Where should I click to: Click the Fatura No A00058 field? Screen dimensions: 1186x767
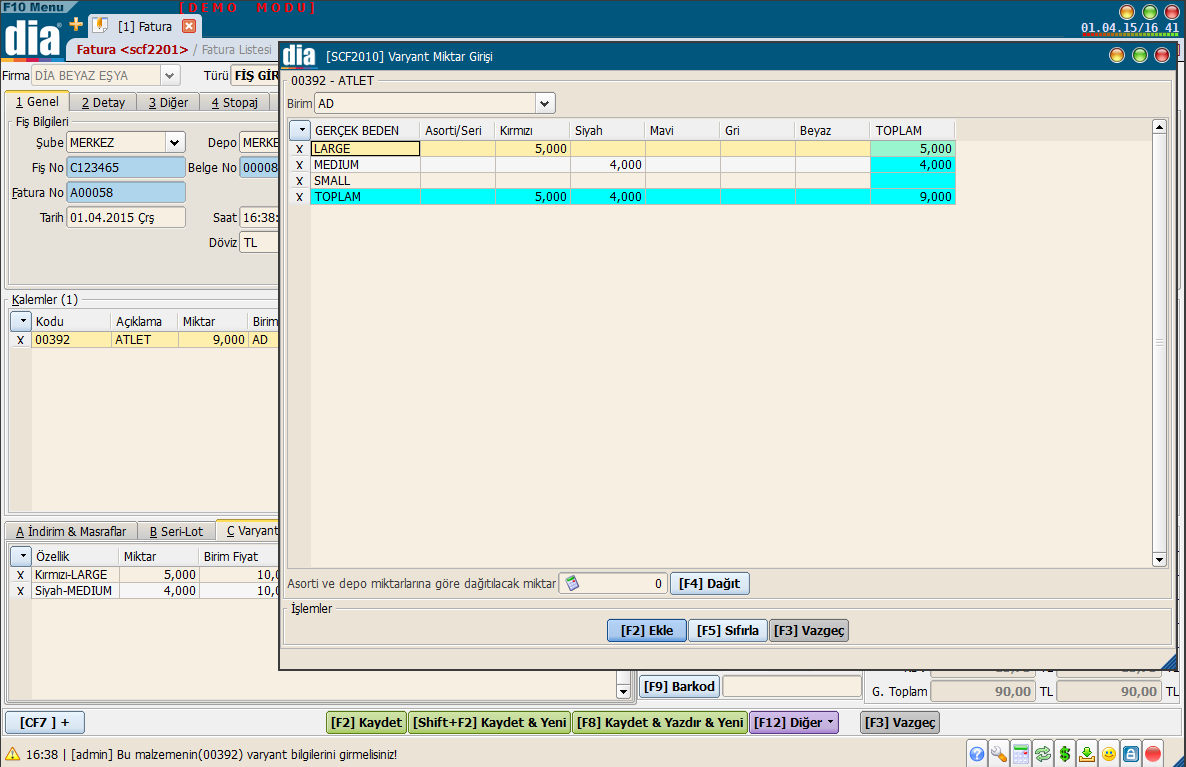click(126, 192)
